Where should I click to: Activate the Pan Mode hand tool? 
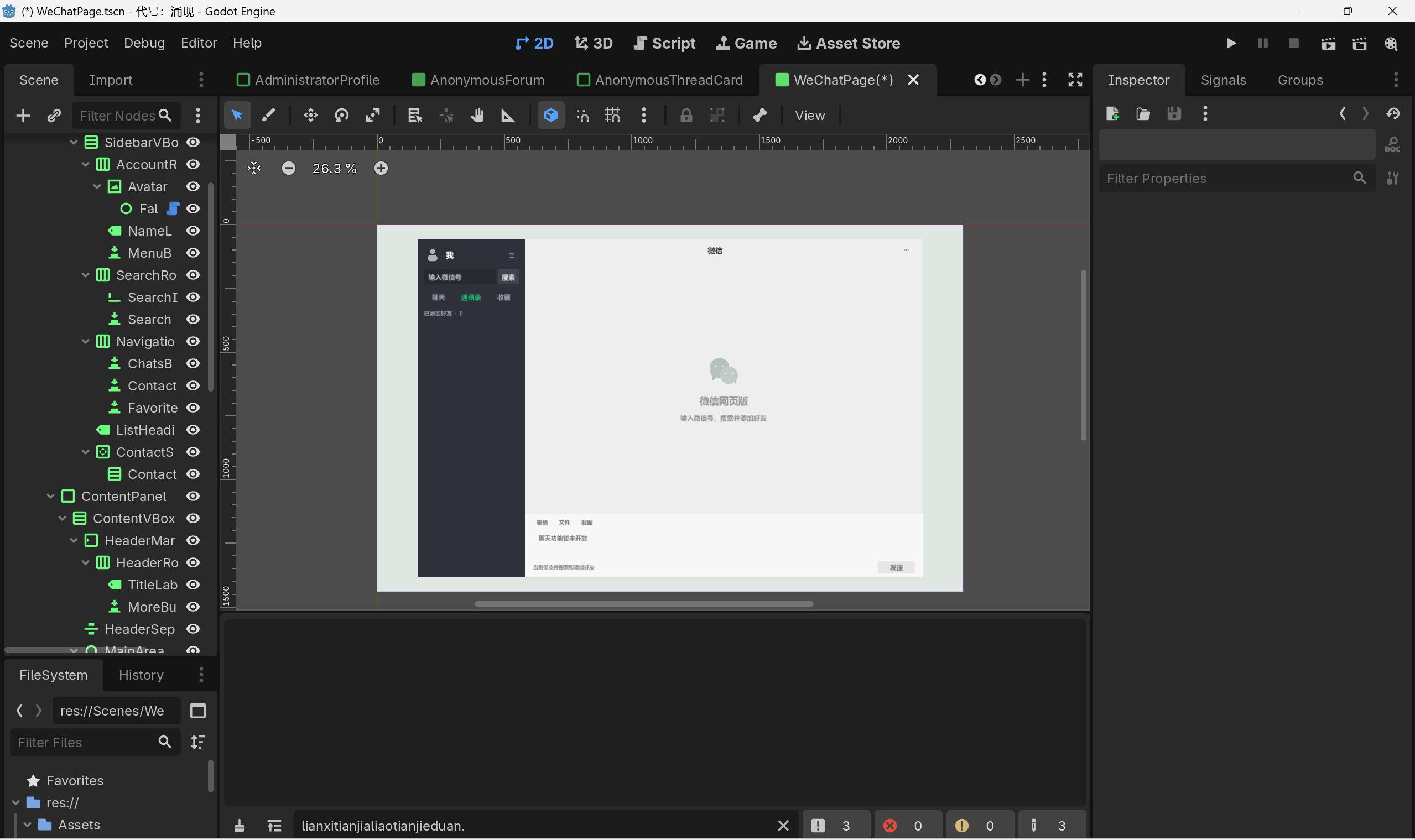click(477, 116)
